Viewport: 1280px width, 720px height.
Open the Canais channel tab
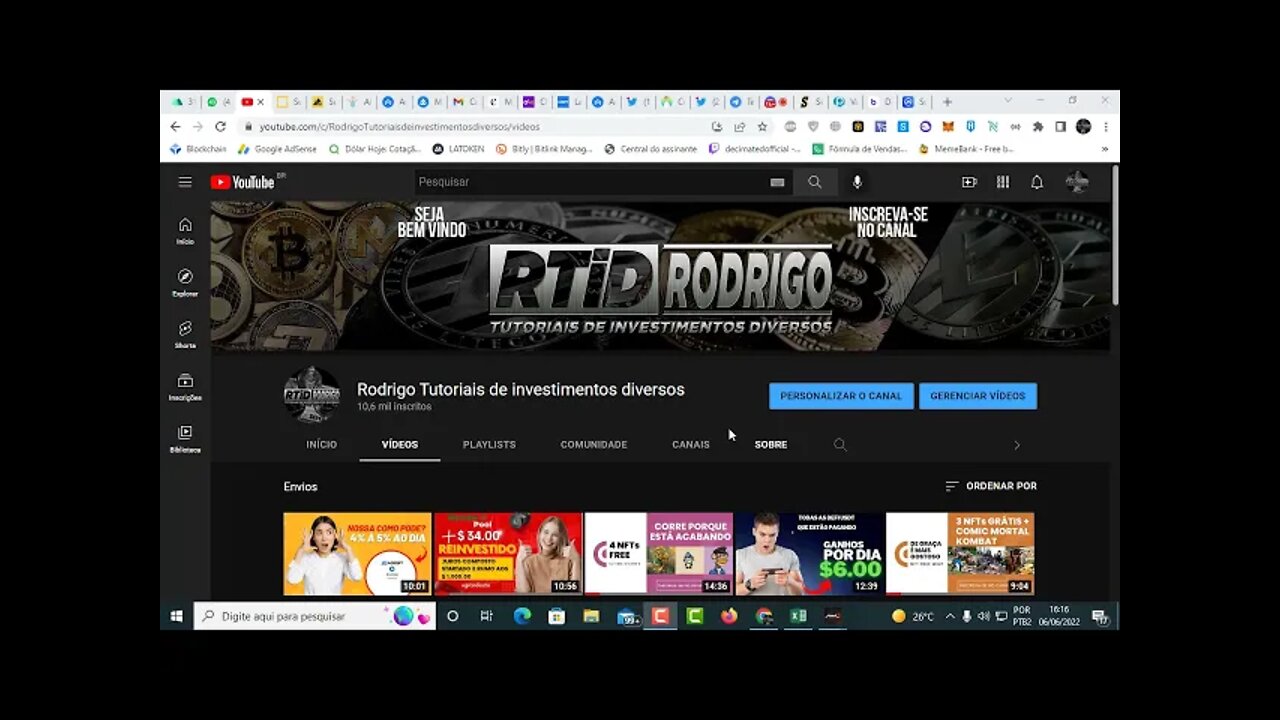[691, 445]
